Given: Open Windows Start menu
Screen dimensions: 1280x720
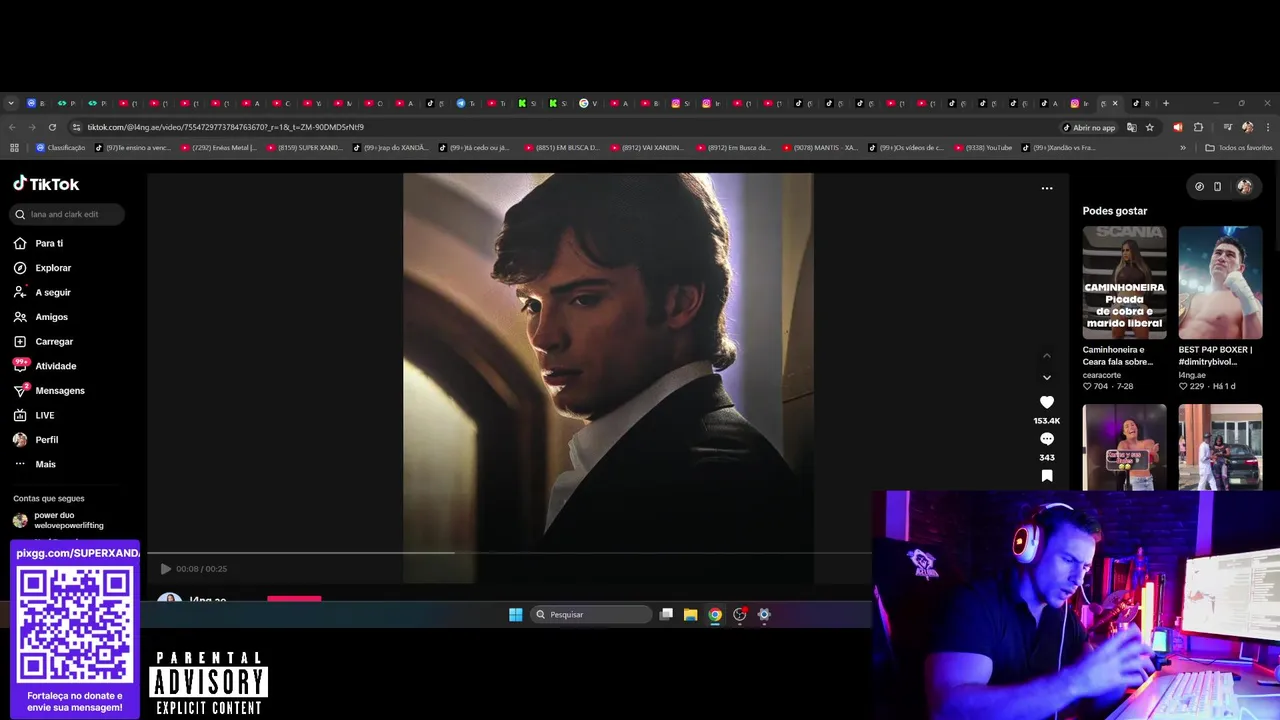Looking at the screenshot, I should pos(515,614).
